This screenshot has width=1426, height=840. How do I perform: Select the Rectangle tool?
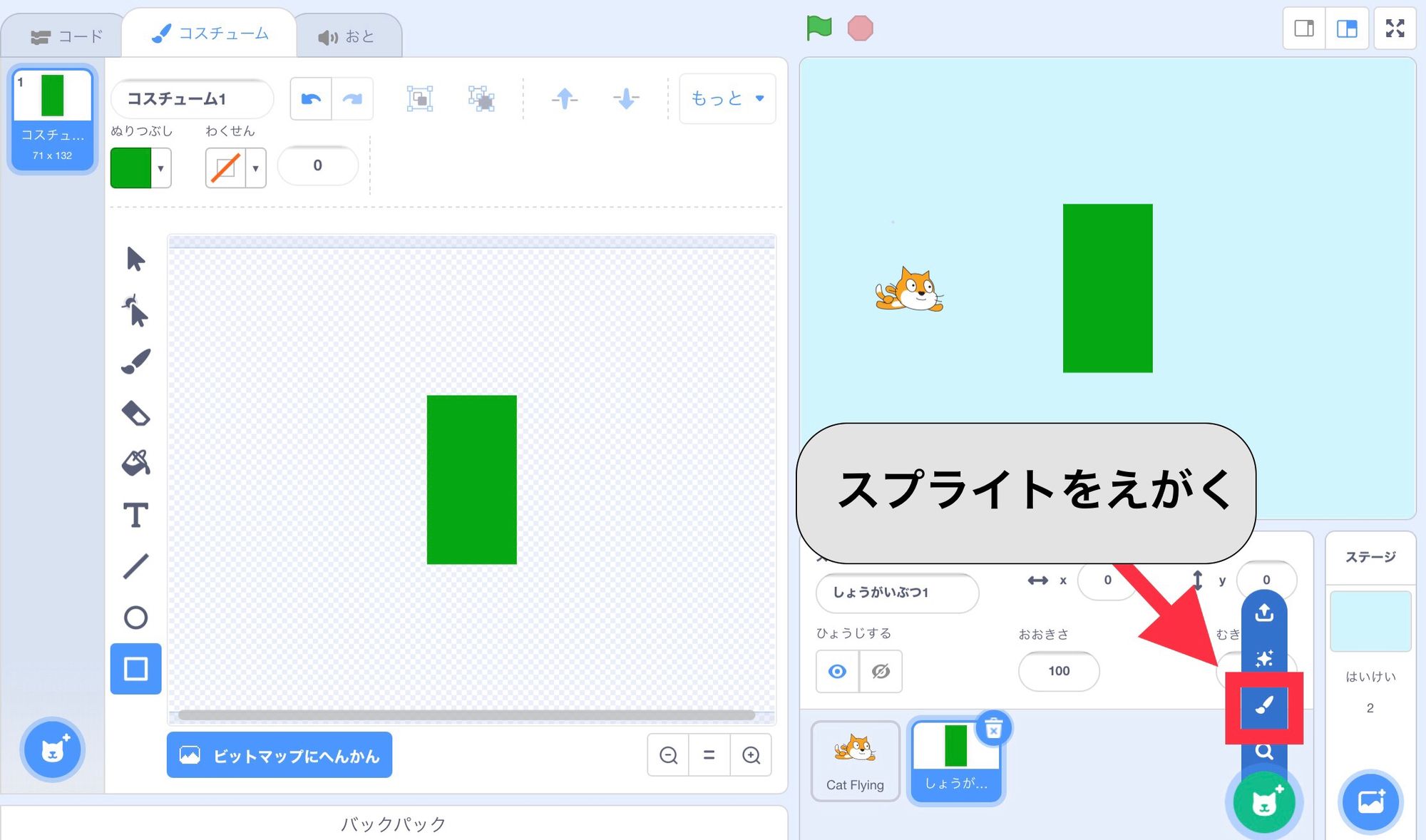coord(136,669)
